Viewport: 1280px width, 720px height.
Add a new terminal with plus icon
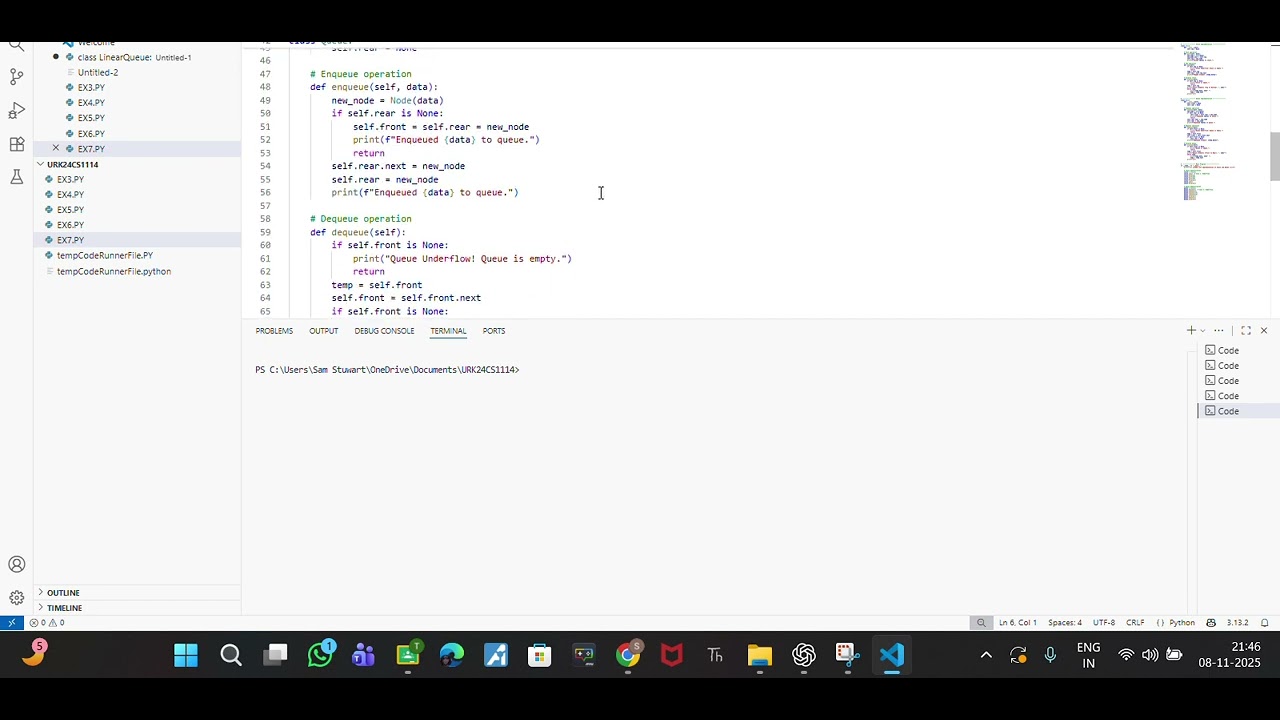click(x=1191, y=330)
